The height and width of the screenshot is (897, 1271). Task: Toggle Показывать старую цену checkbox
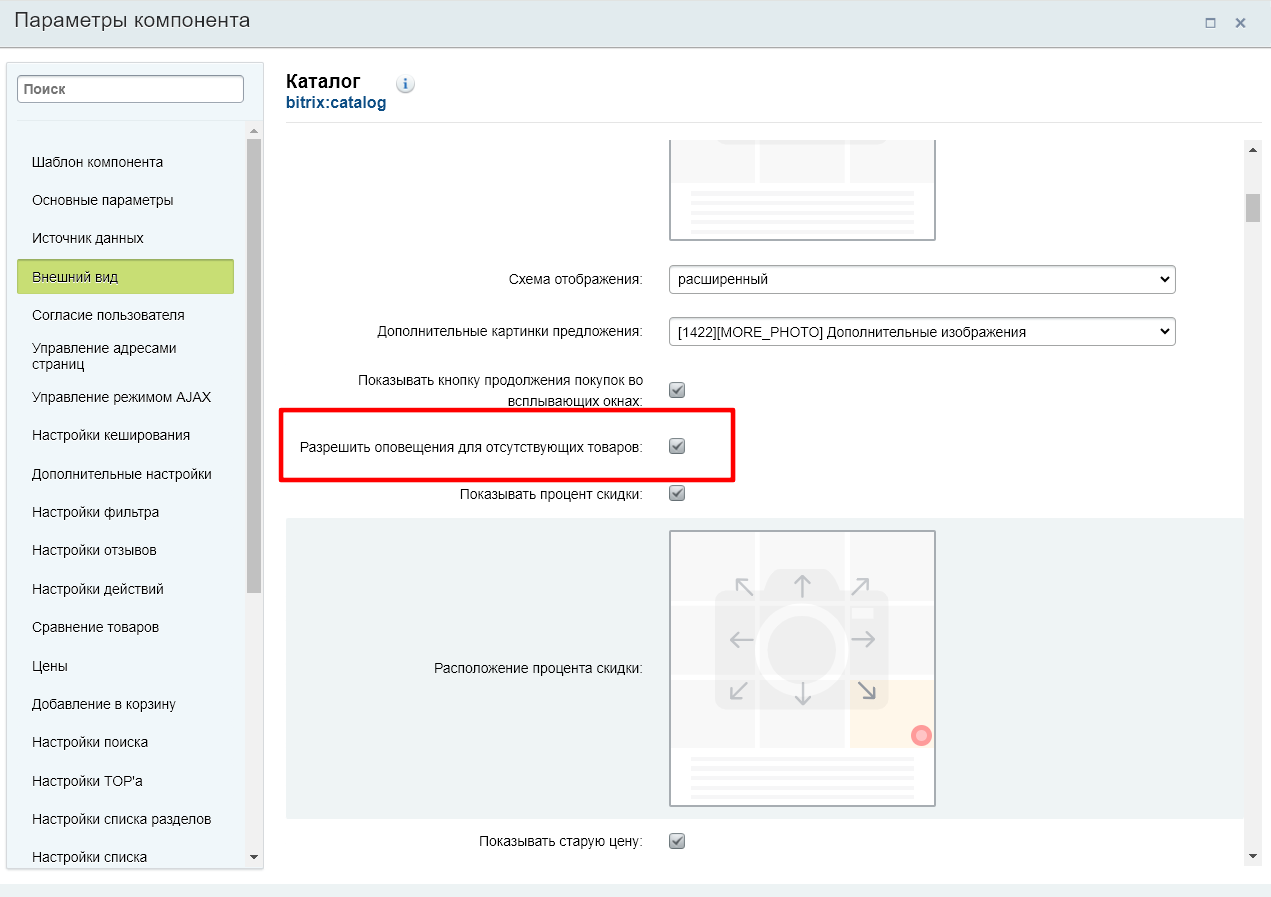[x=677, y=841]
